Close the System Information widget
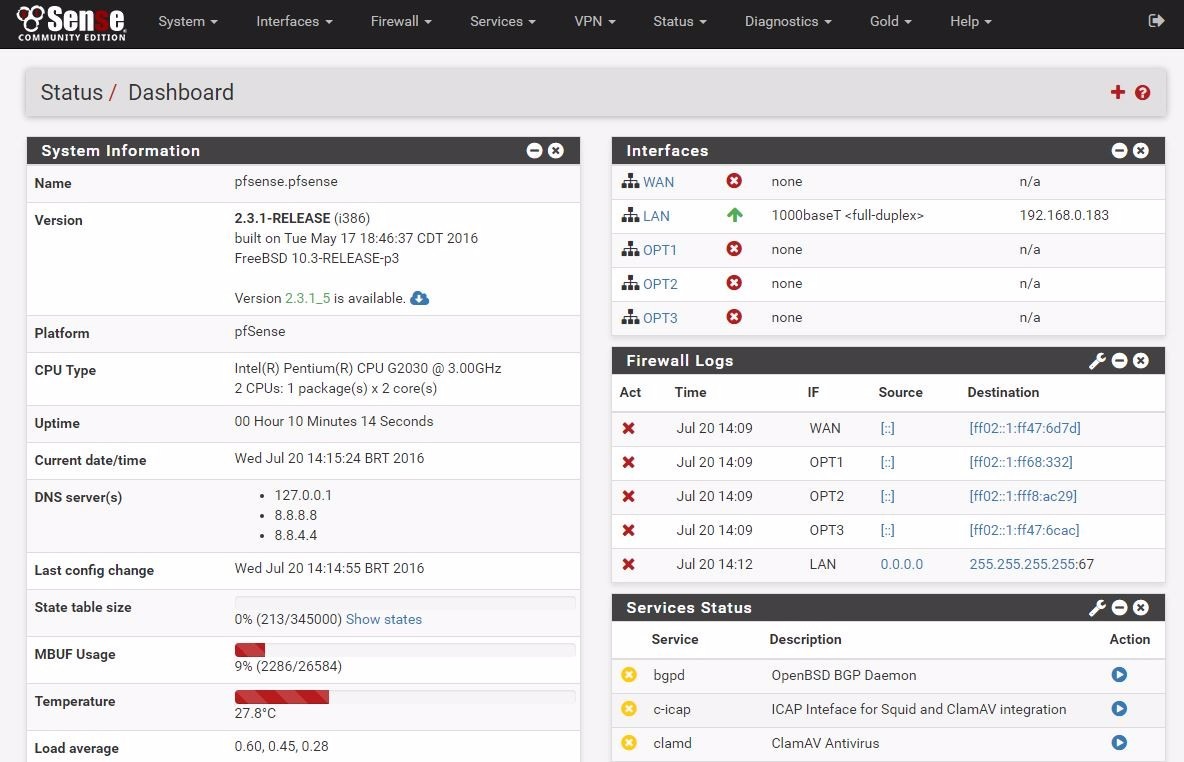The height and width of the screenshot is (762, 1184). click(556, 150)
